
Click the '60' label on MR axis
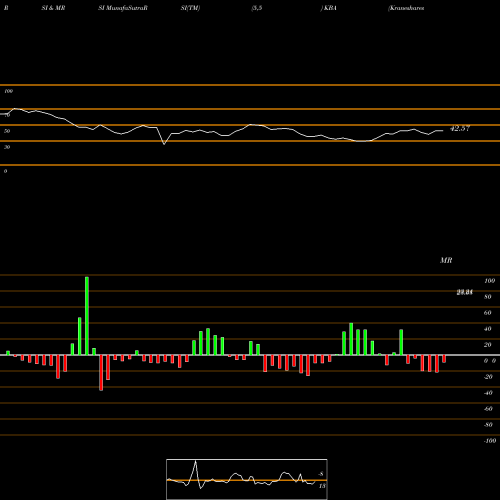[x=488, y=313]
